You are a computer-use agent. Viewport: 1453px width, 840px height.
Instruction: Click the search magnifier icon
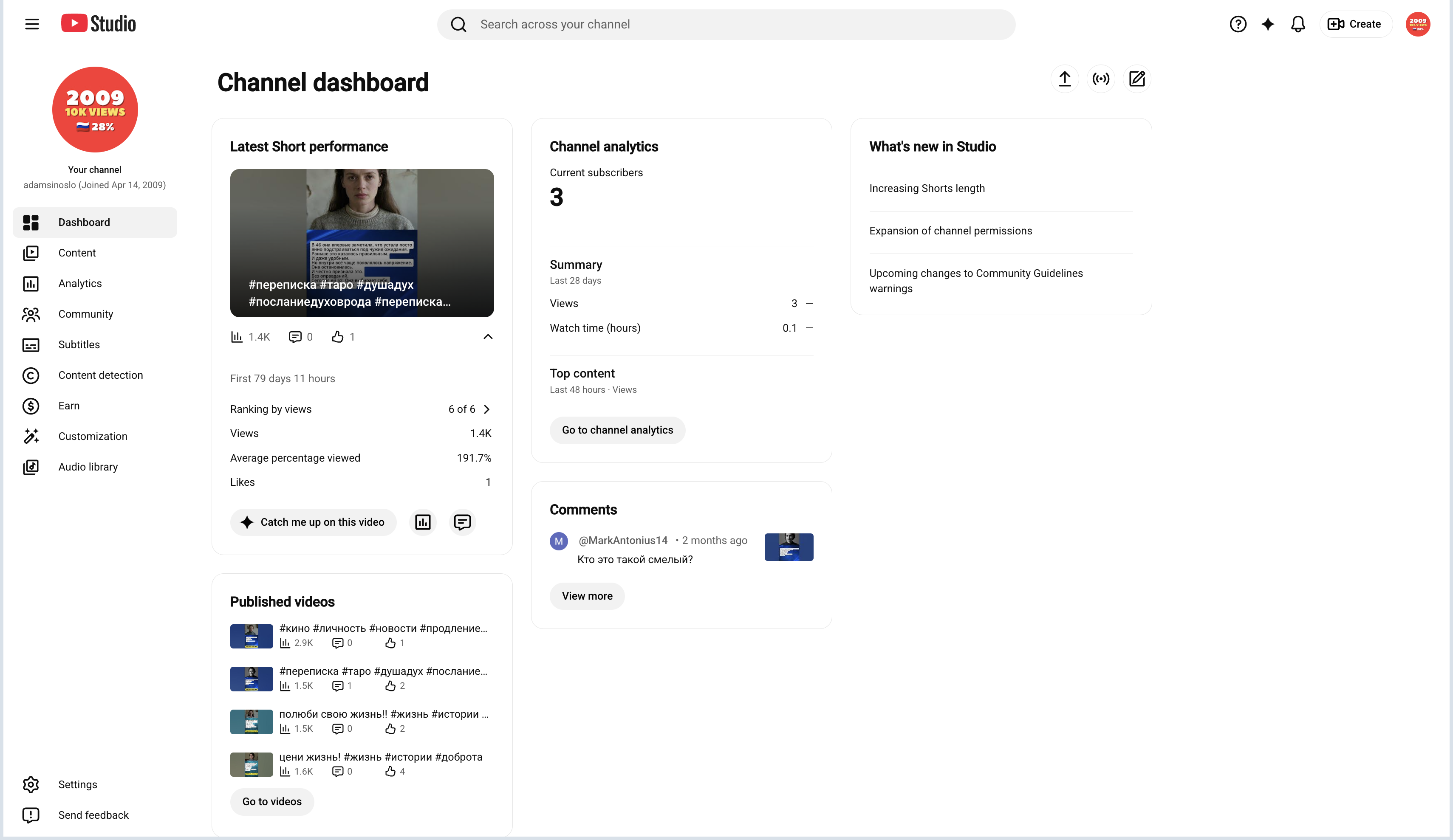(x=458, y=24)
